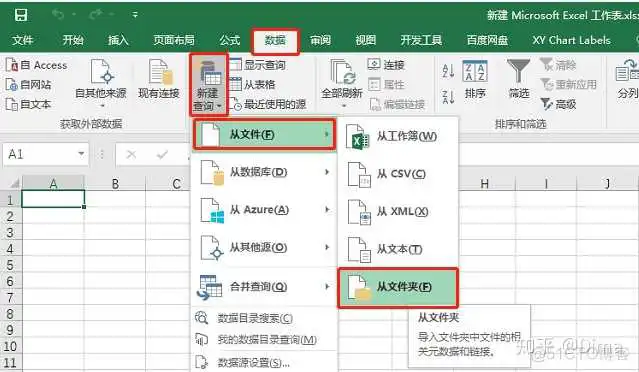Click 连接 in the connections group

[386, 65]
